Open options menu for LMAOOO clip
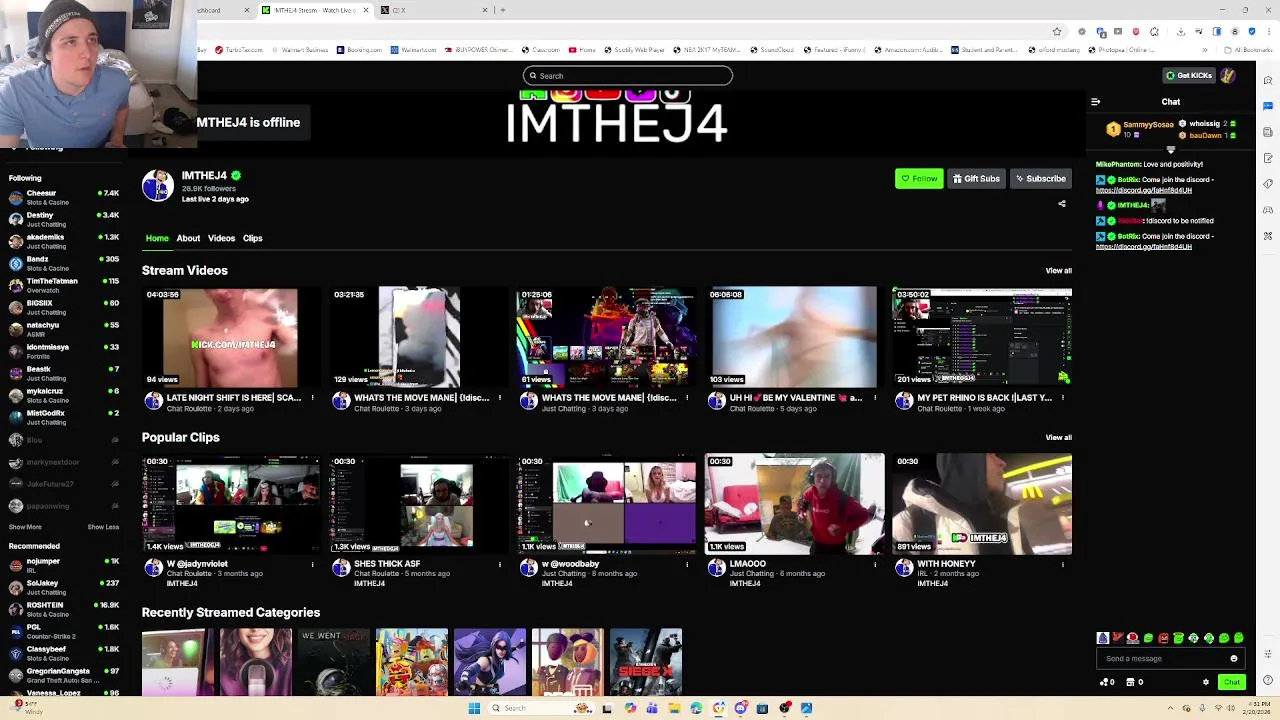Screen dimensions: 1280x720 click(875, 564)
